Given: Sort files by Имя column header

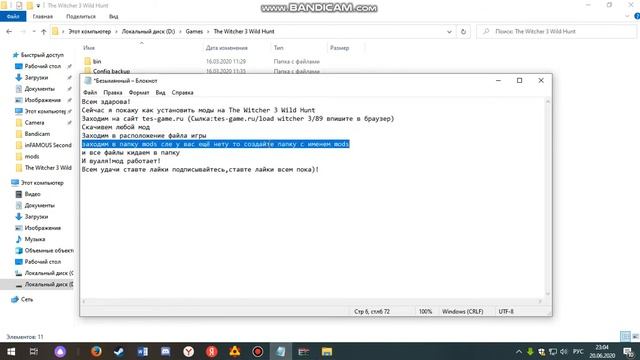Looking at the screenshot, I should [89, 48].
